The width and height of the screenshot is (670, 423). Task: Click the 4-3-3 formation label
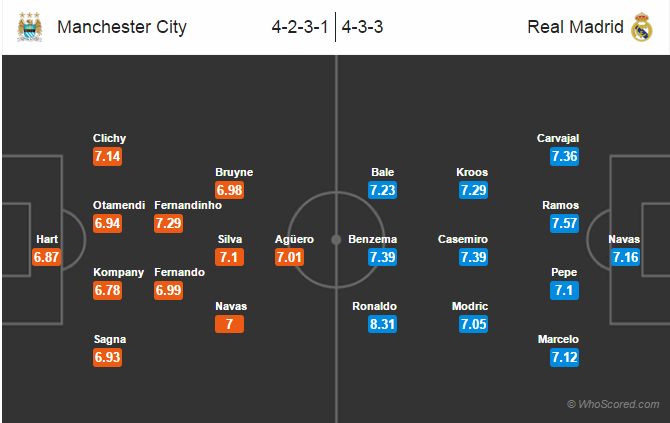coord(362,27)
